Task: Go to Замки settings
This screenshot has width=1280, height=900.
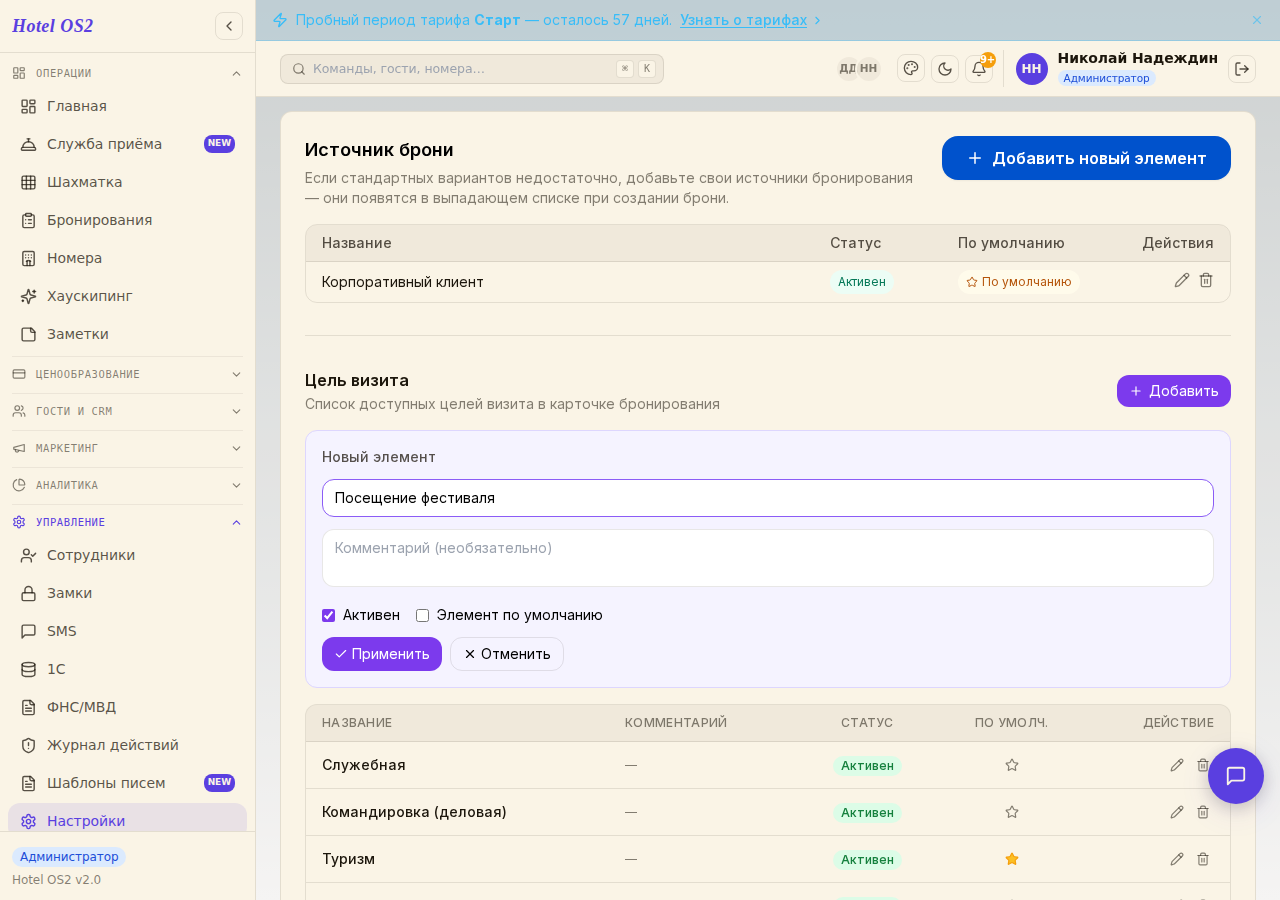Action: (x=127, y=593)
